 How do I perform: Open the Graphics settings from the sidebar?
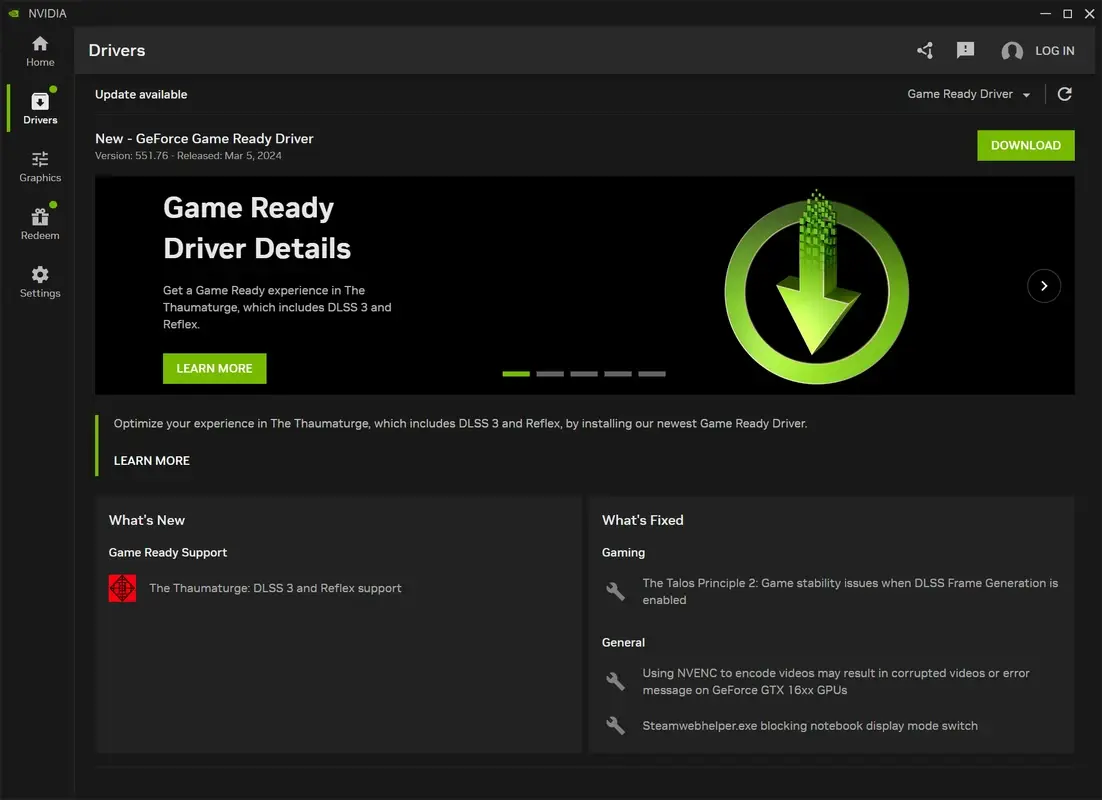pos(39,166)
